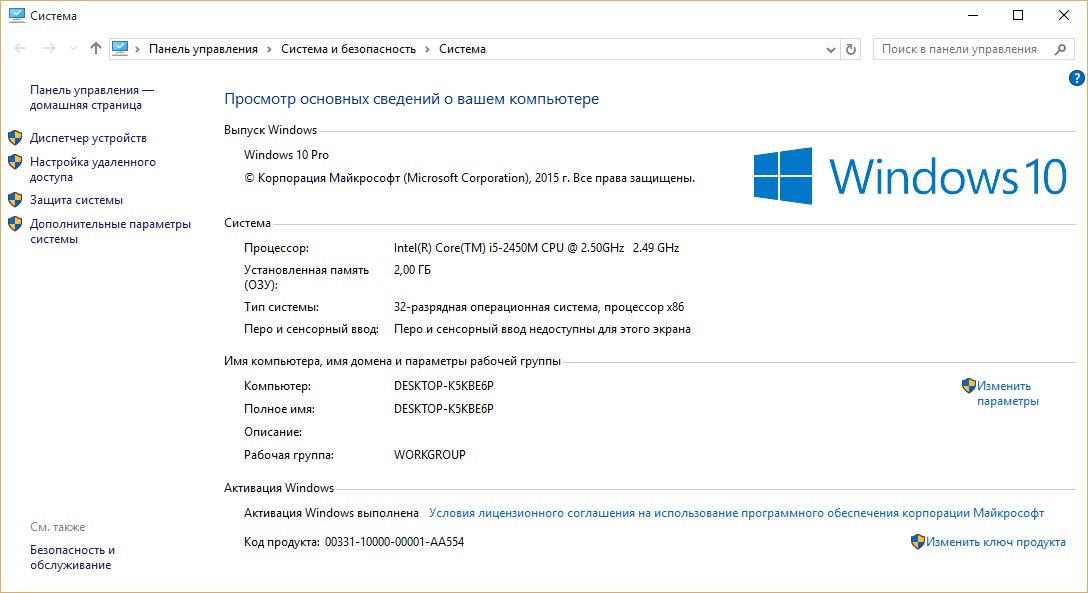Click the refresh button in the address bar

pyautogui.click(x=851, y=49)
